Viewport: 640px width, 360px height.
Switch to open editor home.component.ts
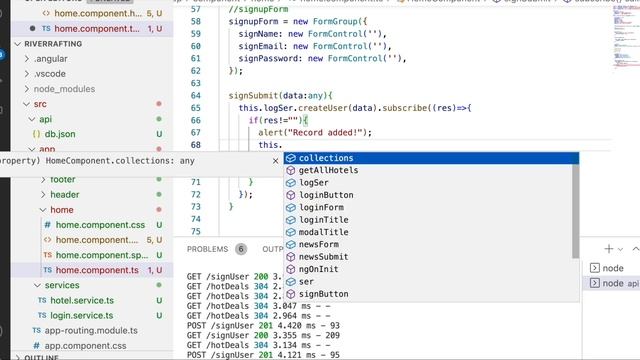click(97, 29)
